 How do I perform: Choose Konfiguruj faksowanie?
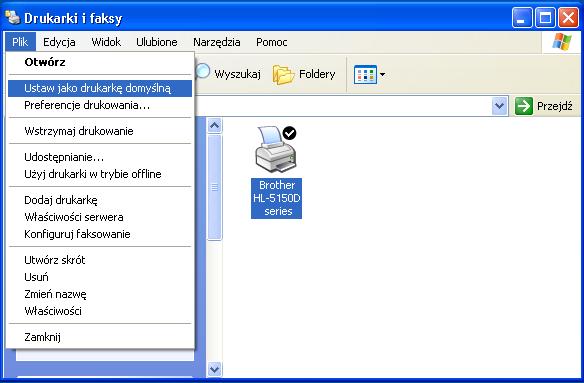[100, 234]
